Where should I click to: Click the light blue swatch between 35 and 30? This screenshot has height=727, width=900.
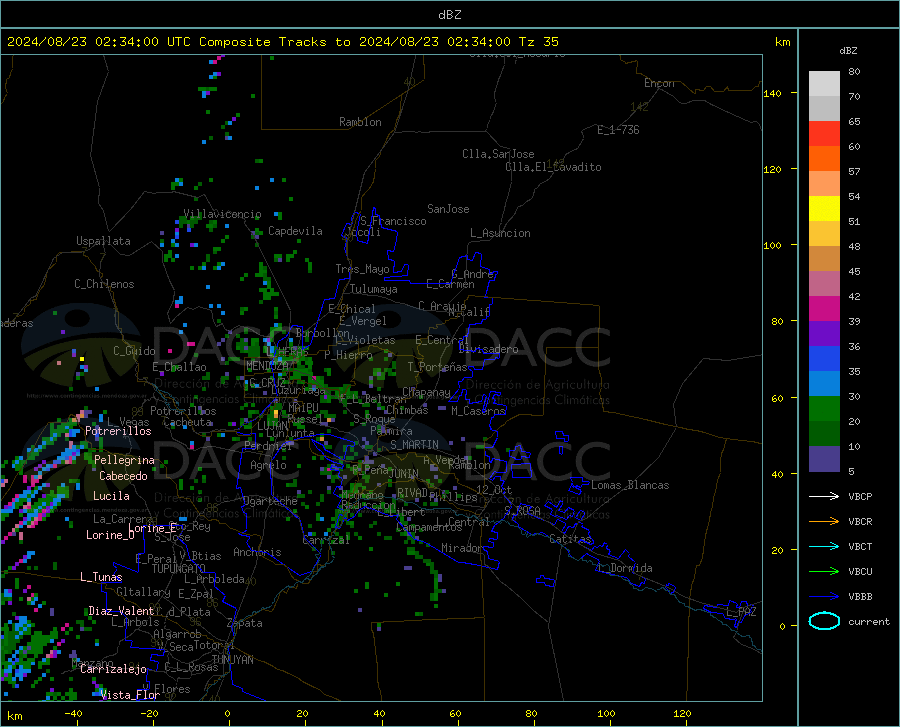point(824,384)
